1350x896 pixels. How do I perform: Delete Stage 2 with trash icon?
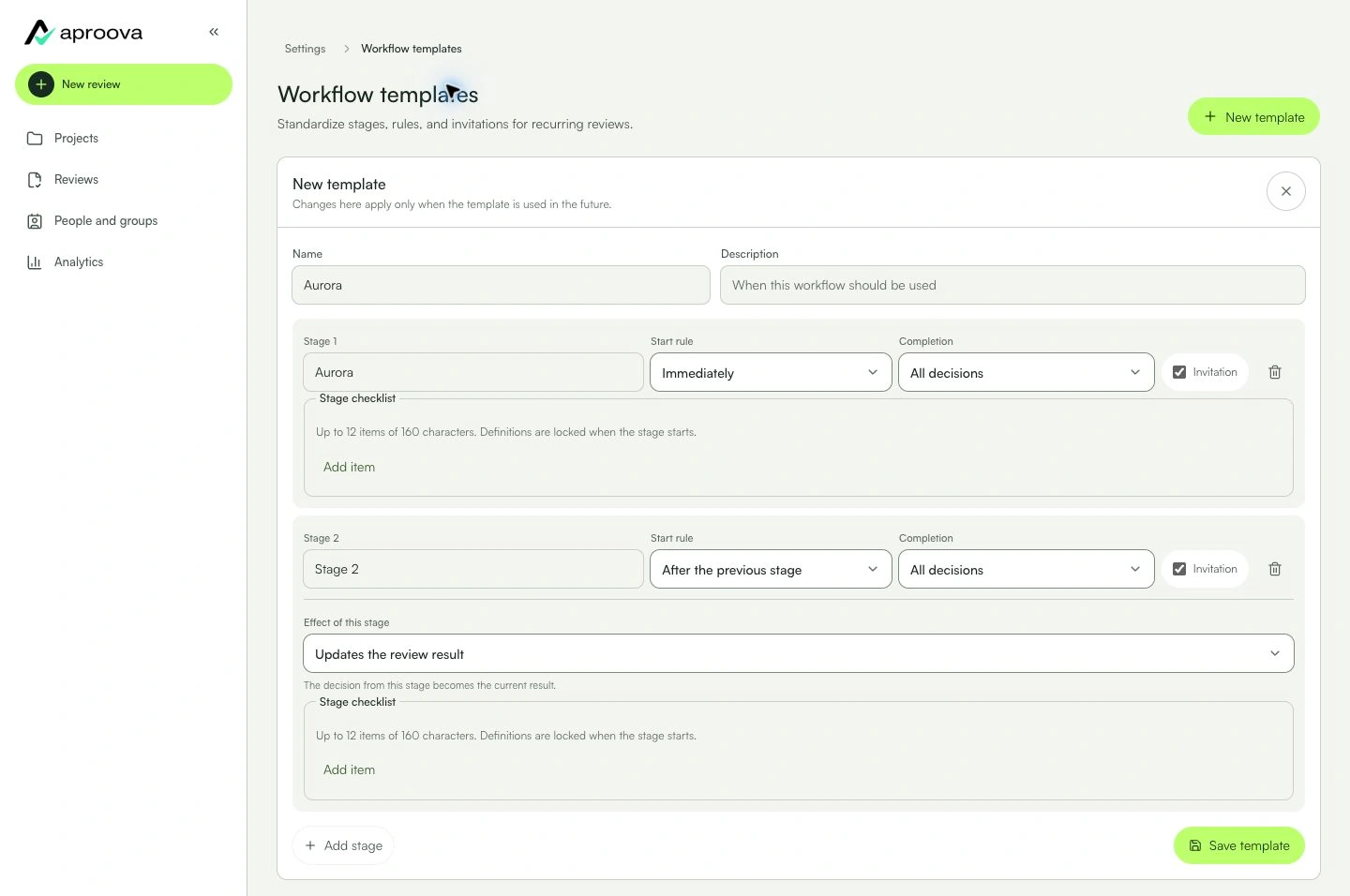(1275, 569)
